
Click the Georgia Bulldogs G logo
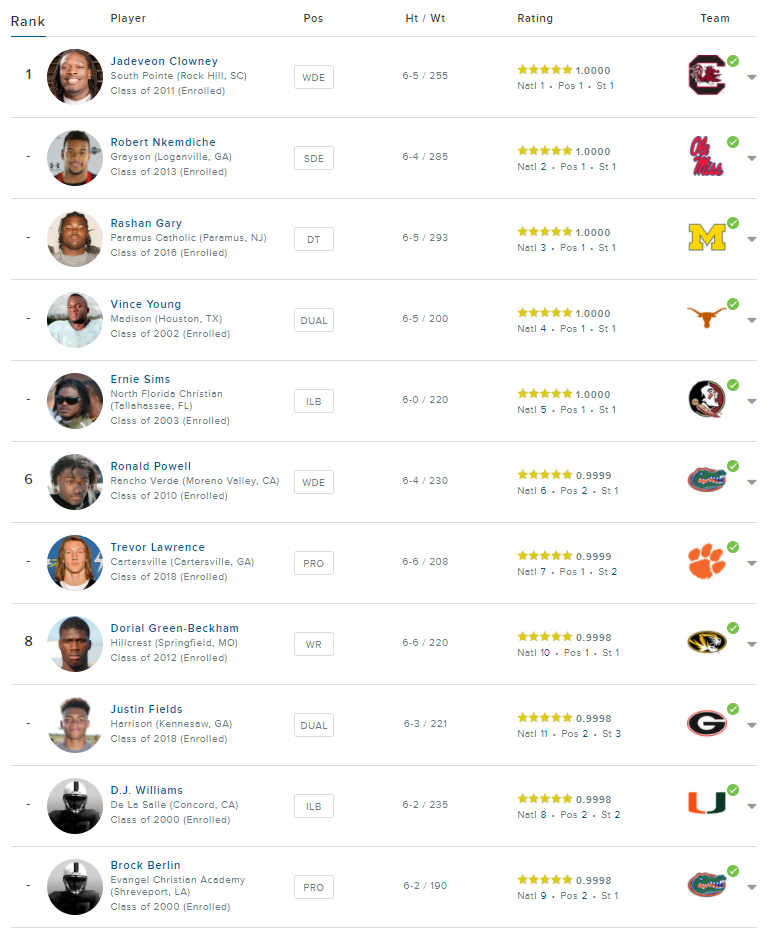707,723
